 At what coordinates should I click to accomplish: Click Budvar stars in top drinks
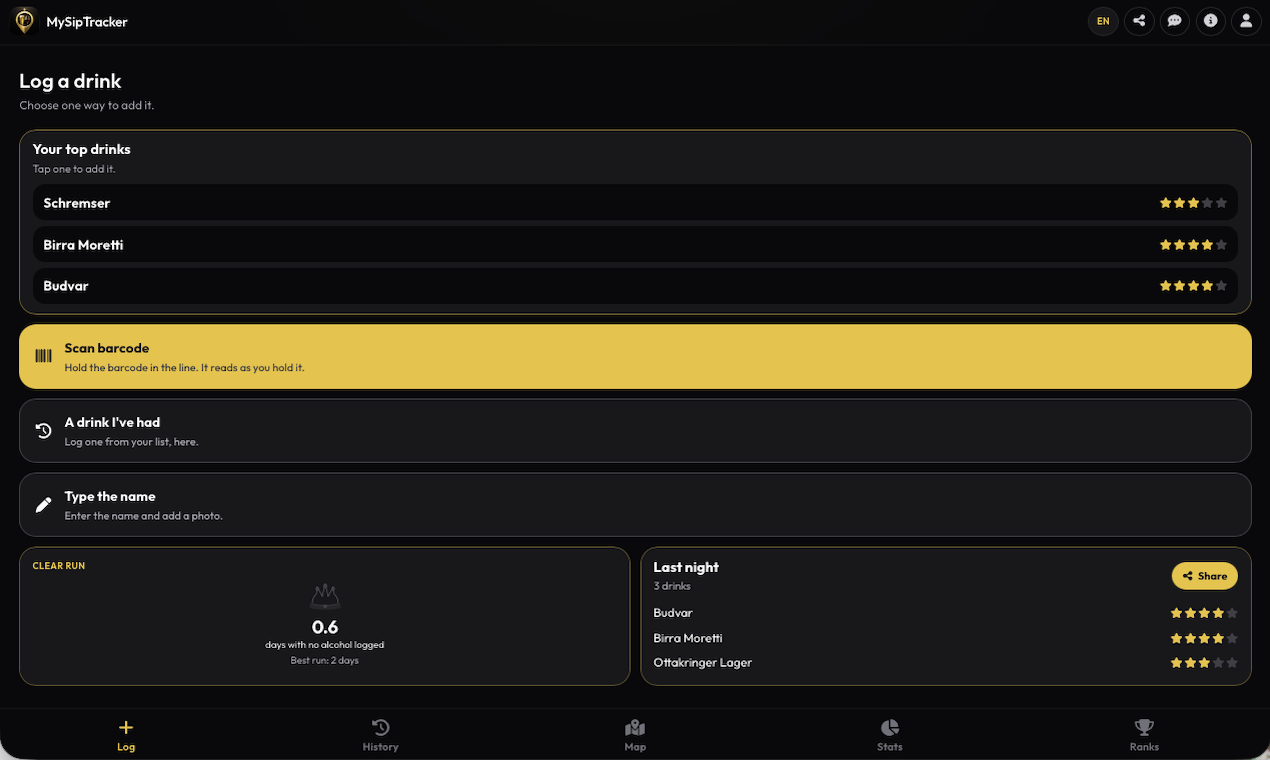pyautogui.click(x=1193, y=286)
